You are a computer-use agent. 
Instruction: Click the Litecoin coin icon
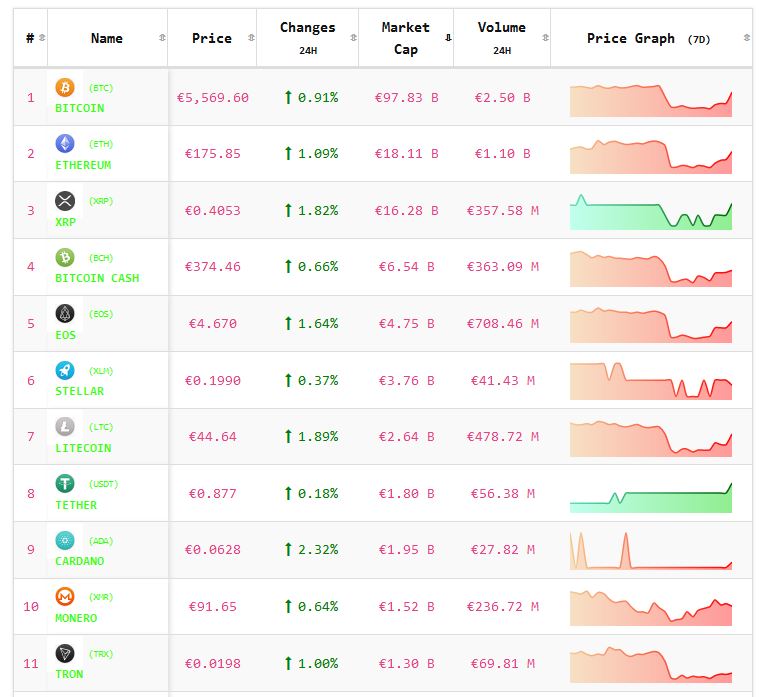coord(65,427)
